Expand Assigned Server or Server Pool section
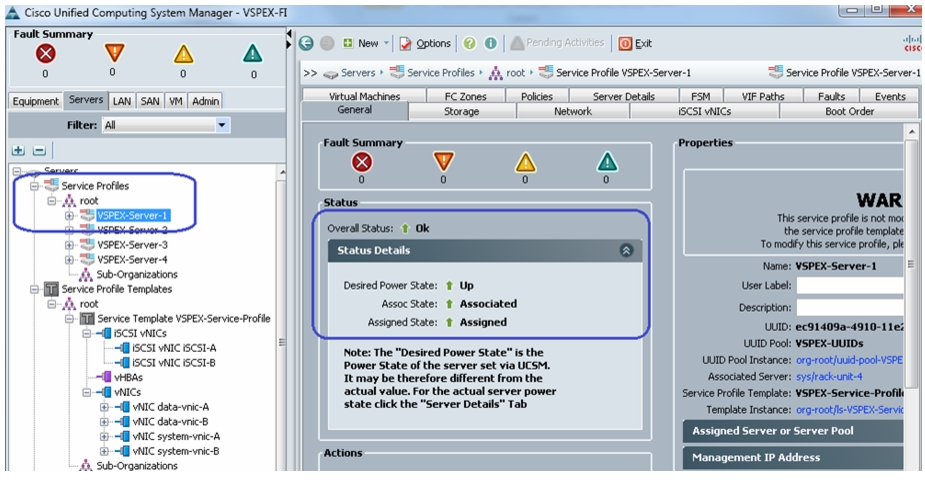Screen dimensions: 925x483 [x=792, y=431]
